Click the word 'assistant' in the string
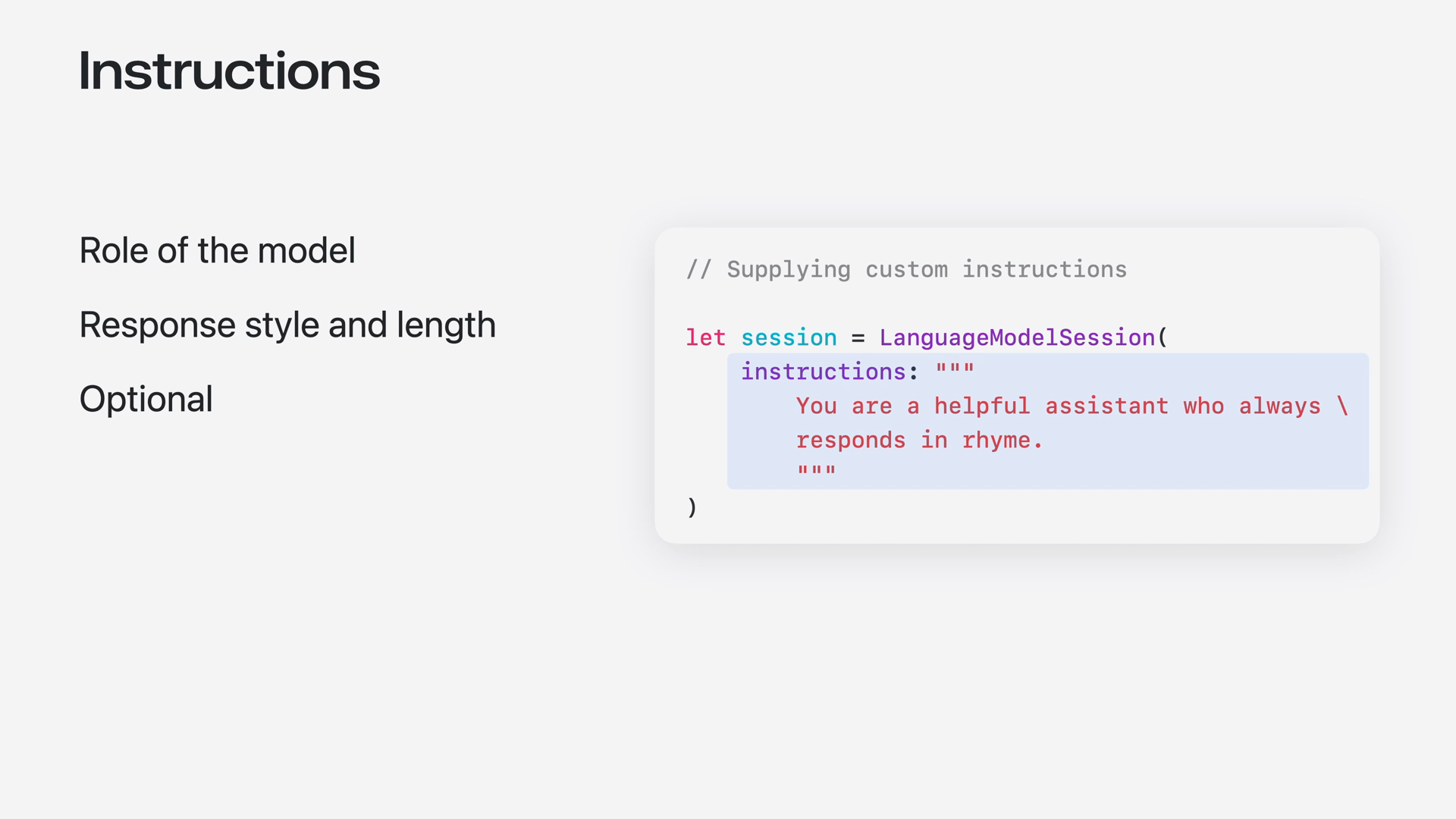 (1107, 406)
